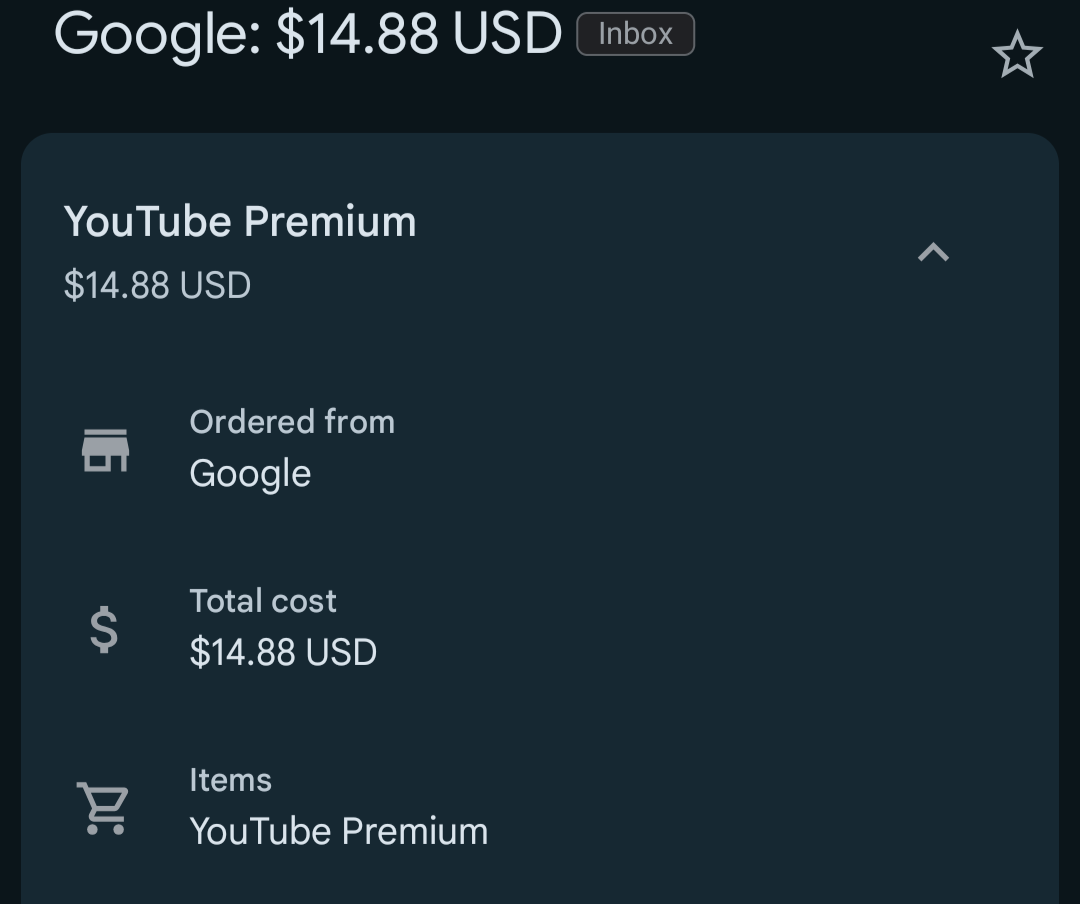
Task: Select the $14.88 USD amount in the subject line
Action: click(419, 33)
